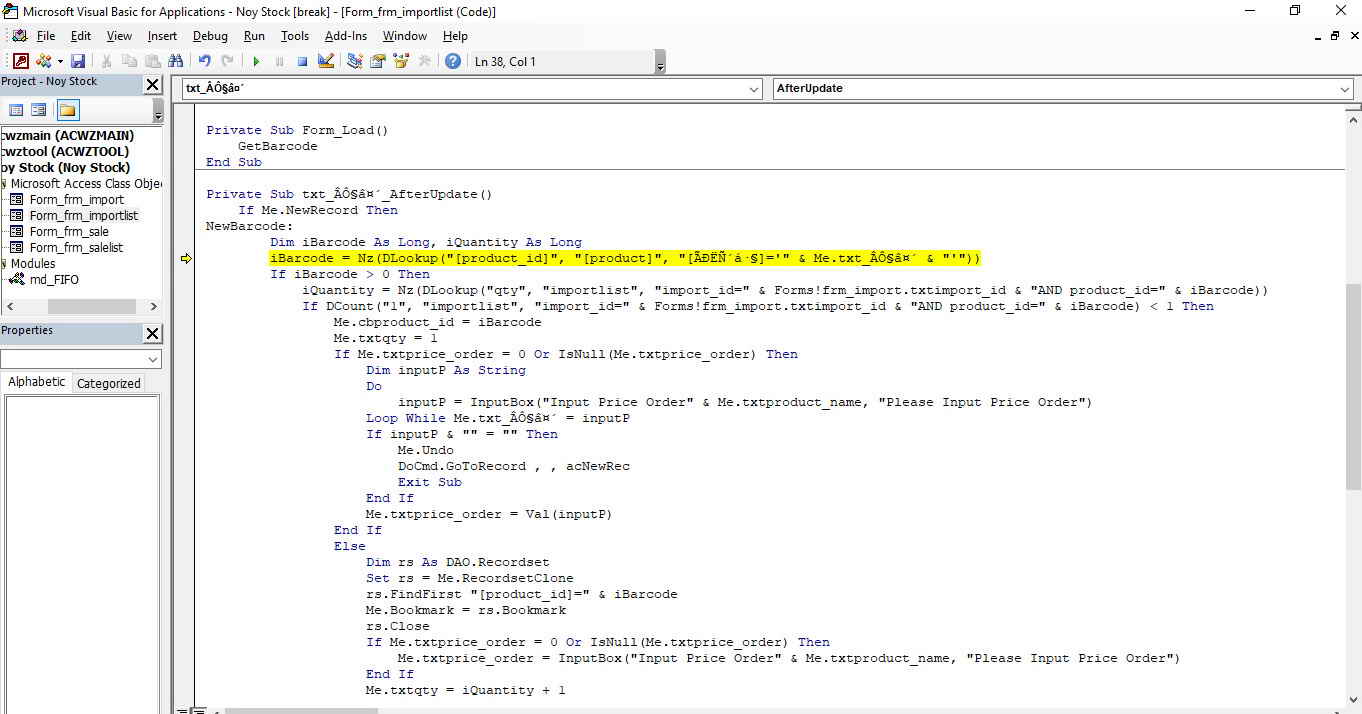Open the Add-Ins menu
The height and width of the screenshot is (714, 1362).
tap(346, 36)
